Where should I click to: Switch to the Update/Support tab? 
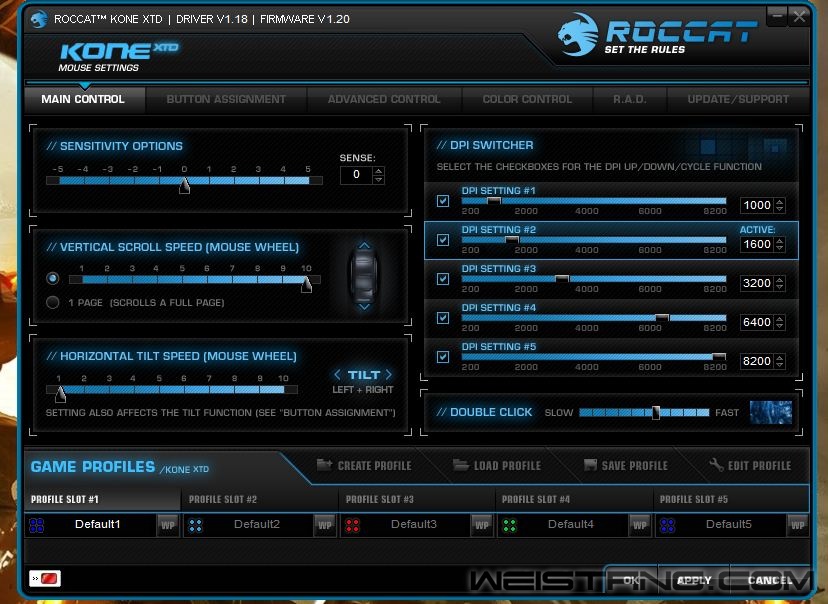click(738, 99)
